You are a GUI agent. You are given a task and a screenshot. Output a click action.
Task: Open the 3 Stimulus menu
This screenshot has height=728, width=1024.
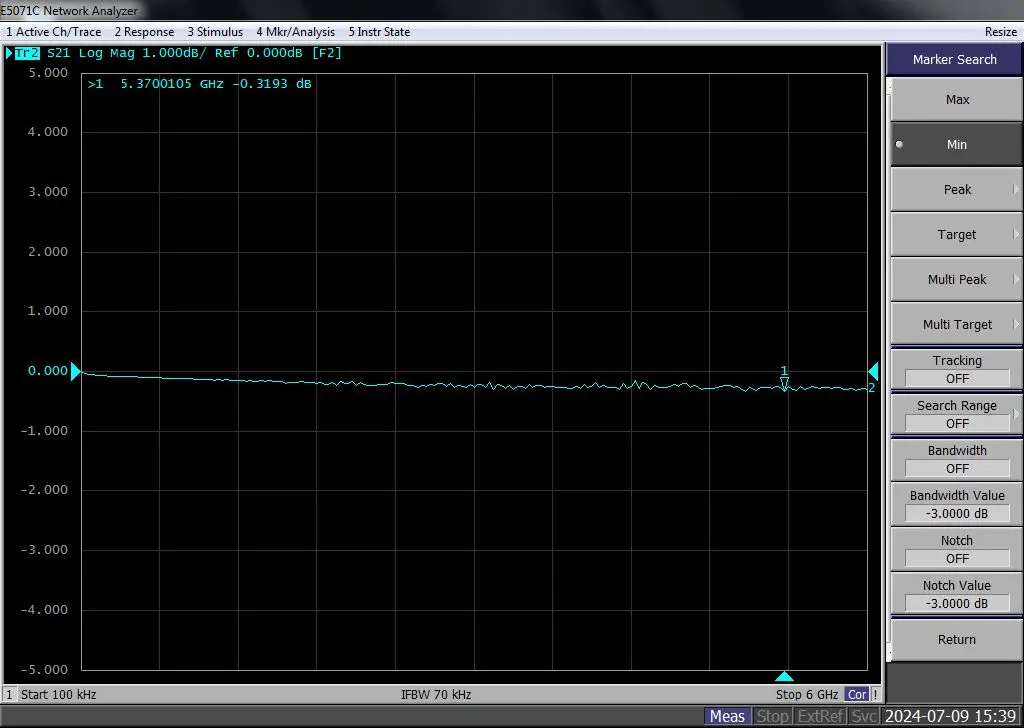215,32
